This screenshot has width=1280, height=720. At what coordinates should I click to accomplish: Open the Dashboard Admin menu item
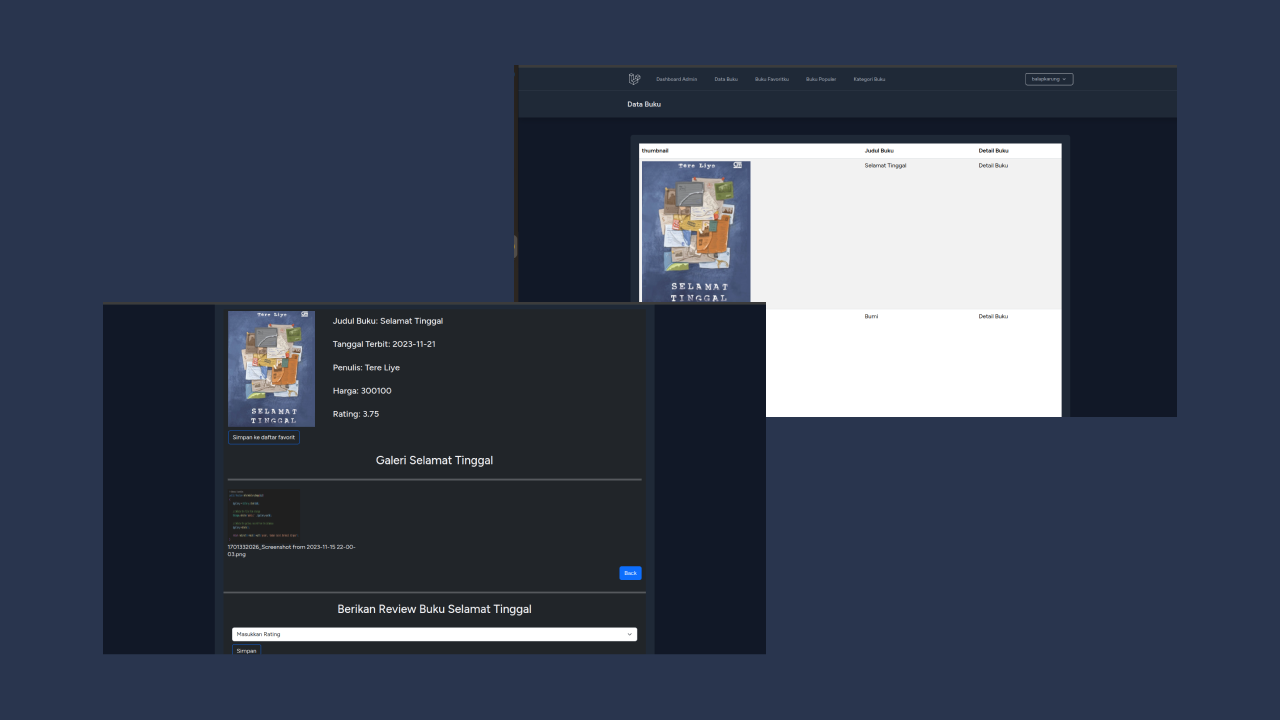pyautogui.click(x=677, y=79)
